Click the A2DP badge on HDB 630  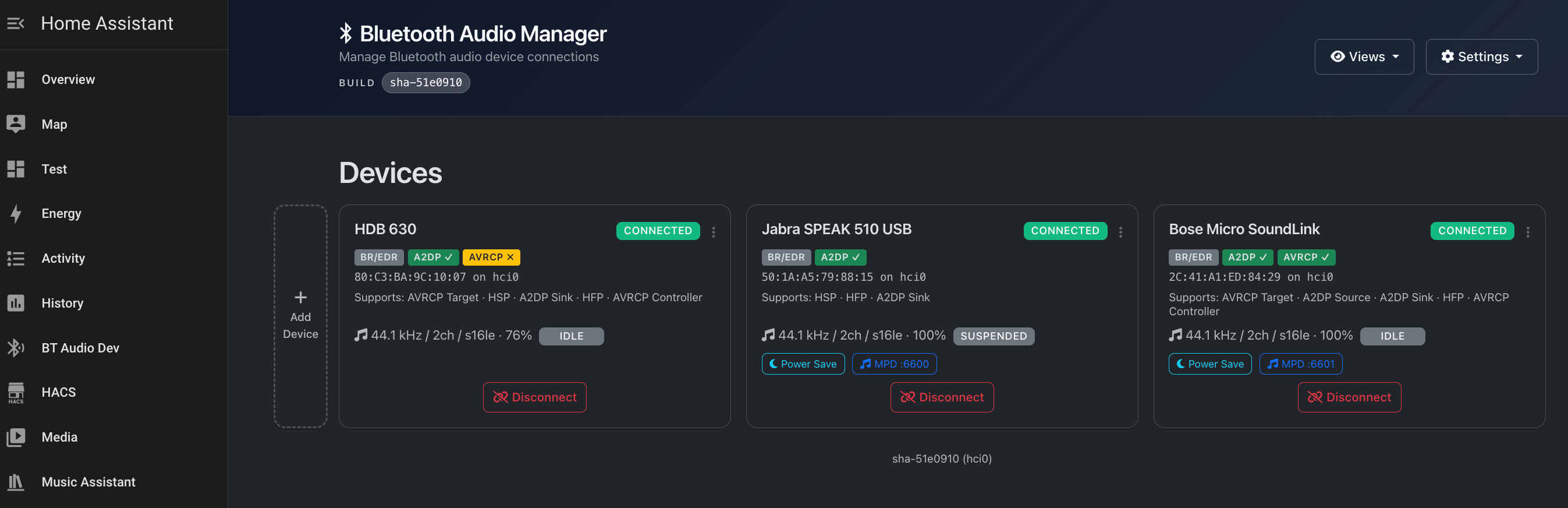pos(433,257)
